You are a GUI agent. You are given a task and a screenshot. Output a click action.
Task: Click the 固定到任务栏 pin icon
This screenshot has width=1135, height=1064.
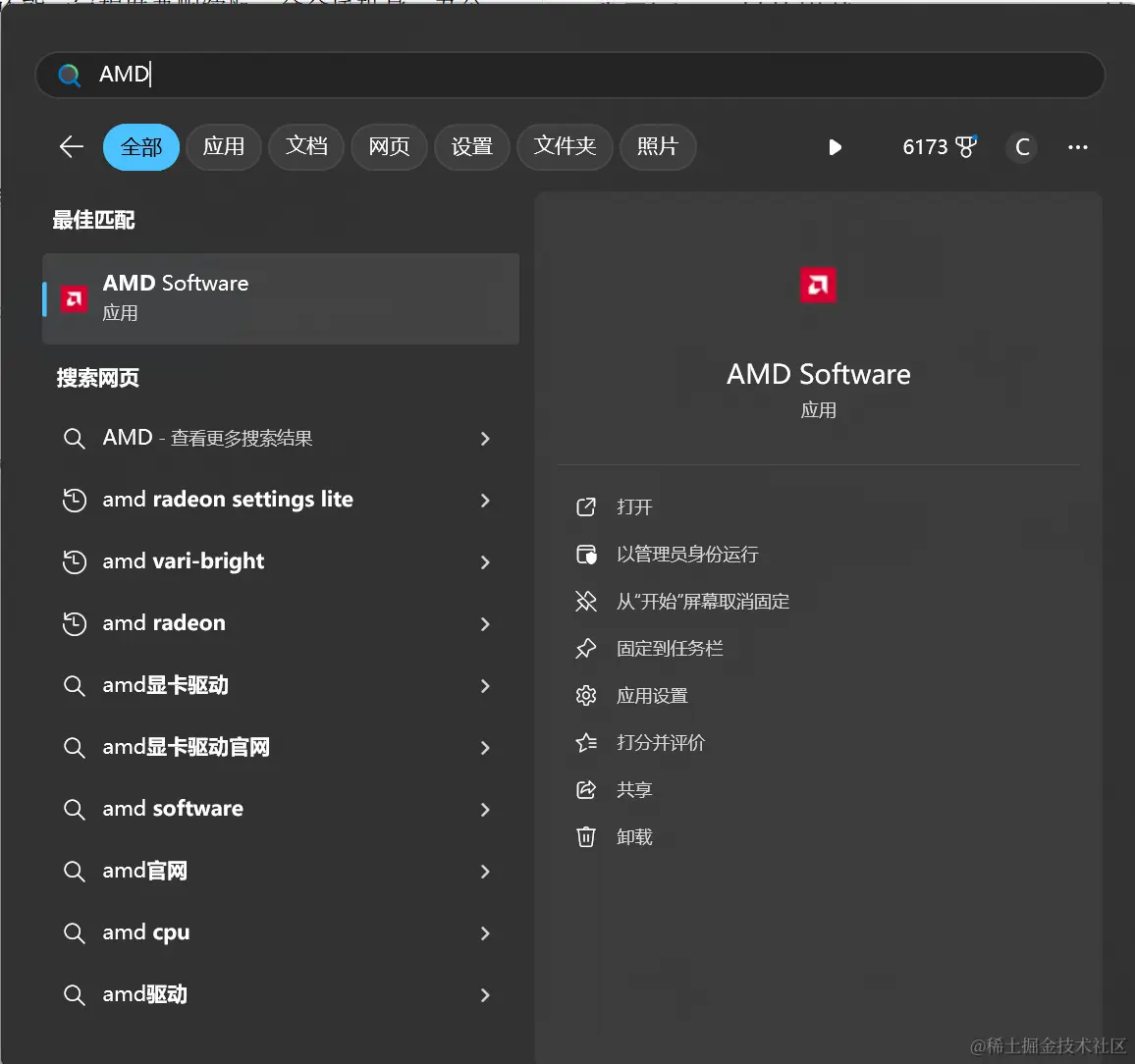[x=586, y=648]
